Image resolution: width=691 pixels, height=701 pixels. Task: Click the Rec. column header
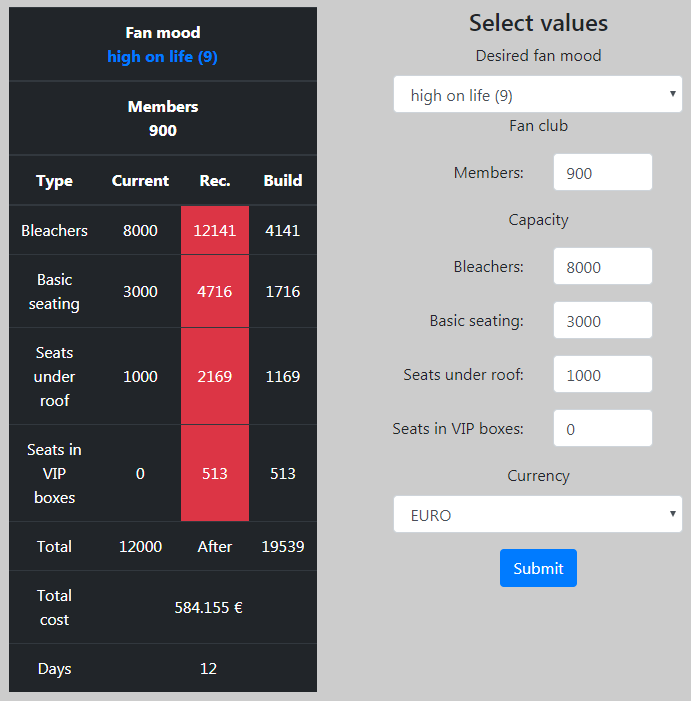215,181
